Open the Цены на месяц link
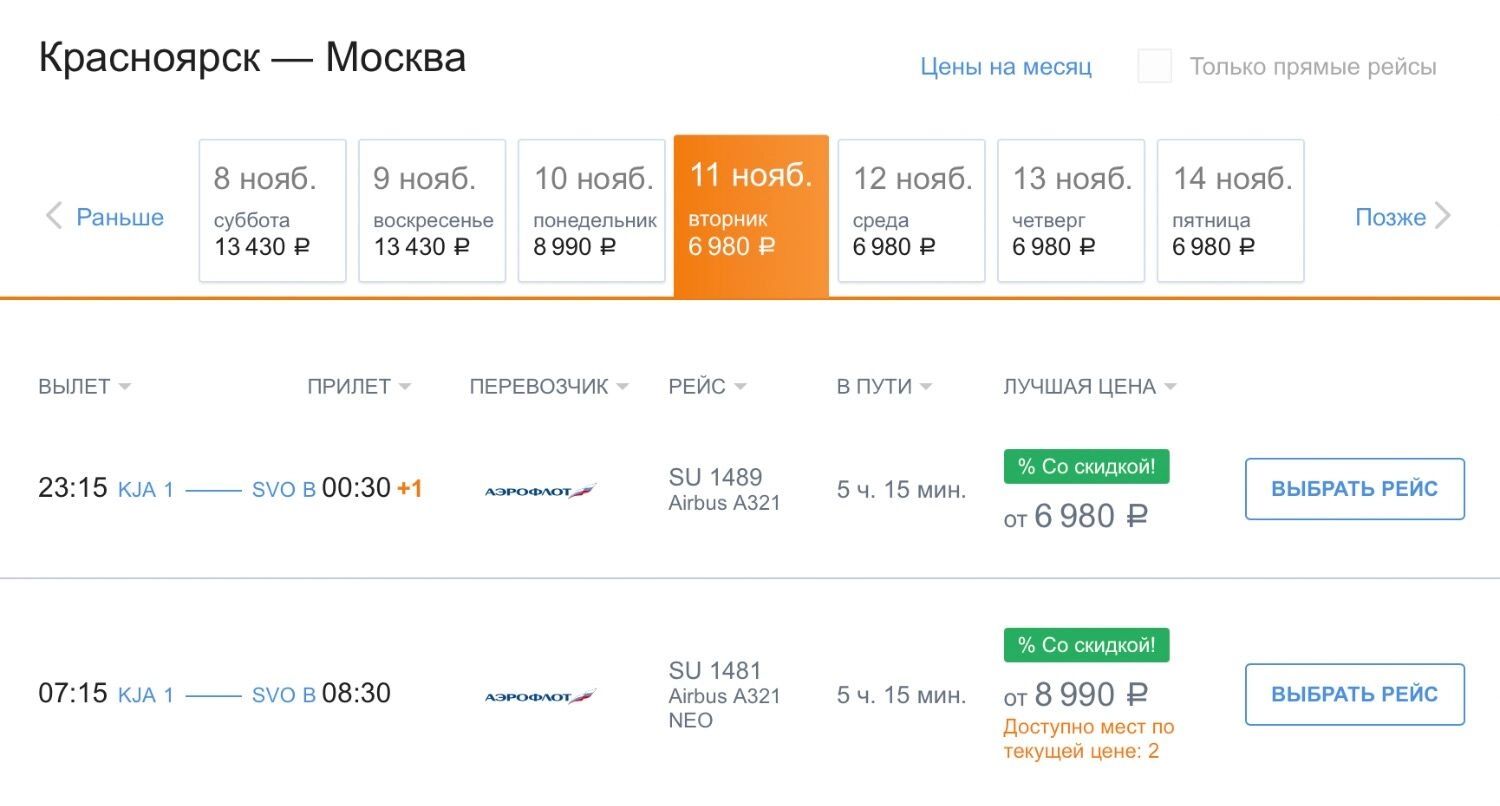Viewport: 1500px width, 806px height. point(1006,67)
